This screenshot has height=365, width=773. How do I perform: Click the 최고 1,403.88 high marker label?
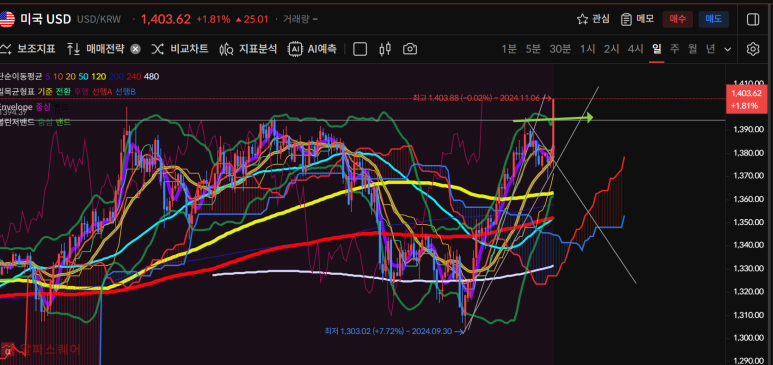(x=481, y=98)
